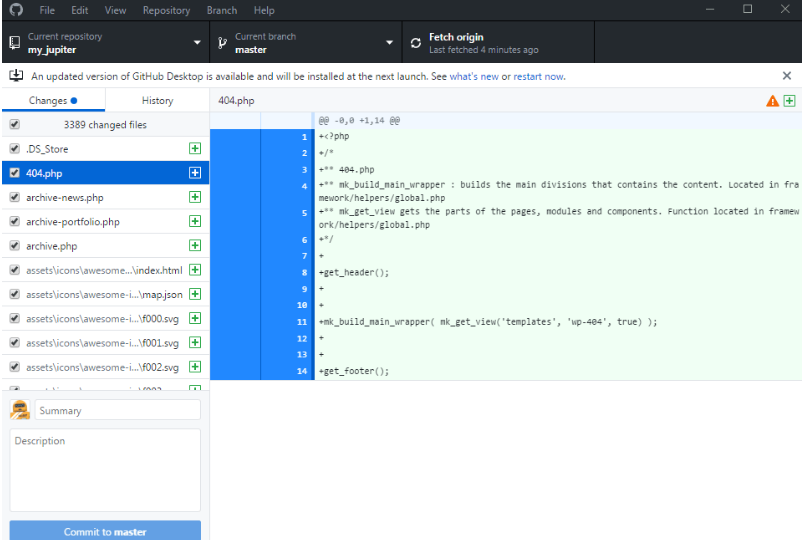
Task: Select the .DS_Store file row
Action: click(x=106, y=149)
